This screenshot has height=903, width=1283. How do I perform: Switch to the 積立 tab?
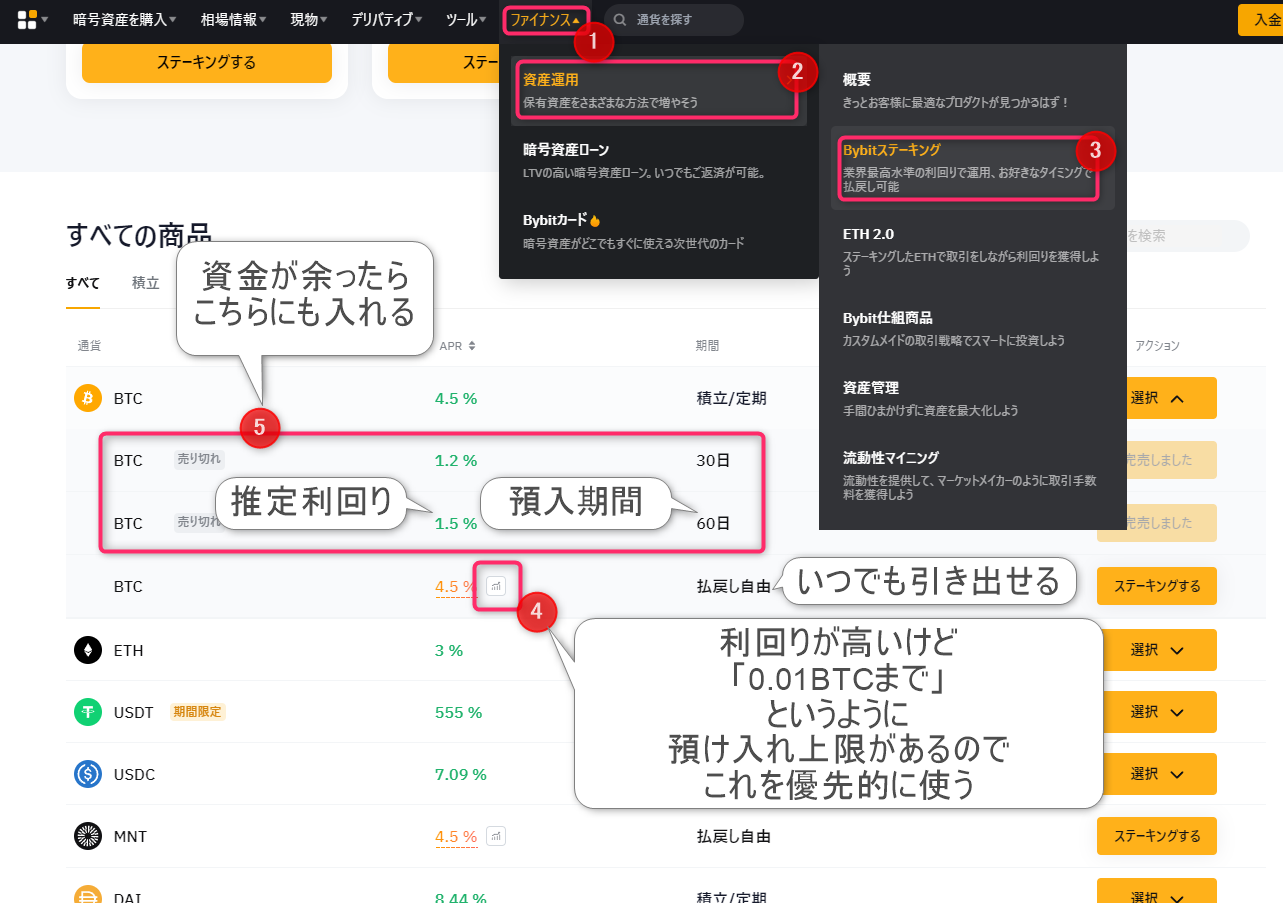tap(146, 283)
